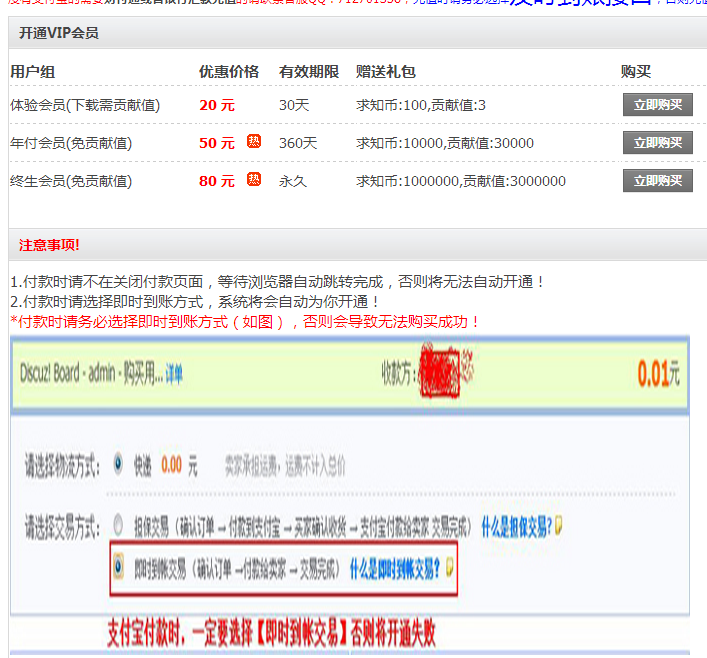Viewport: 707px width, 658px height.
Task: Click the 20 元 price
Action: pos(217,105)
